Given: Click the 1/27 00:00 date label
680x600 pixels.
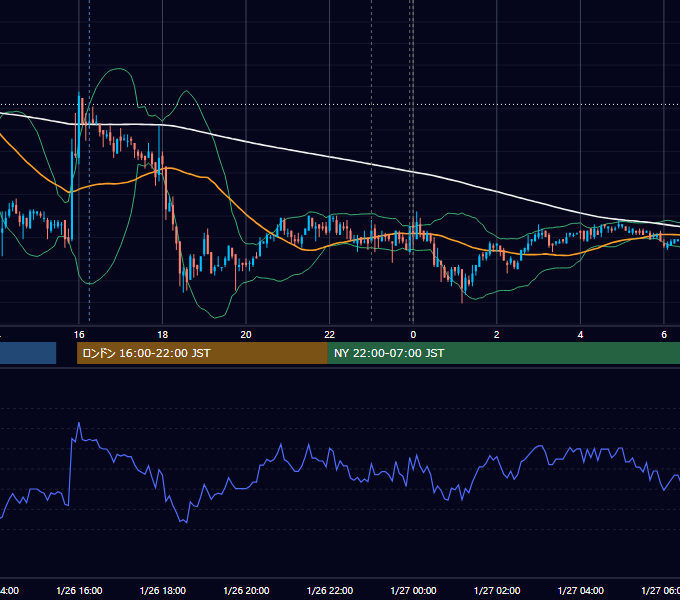Looking at the screenshot, I should click(x=413, y=590).
